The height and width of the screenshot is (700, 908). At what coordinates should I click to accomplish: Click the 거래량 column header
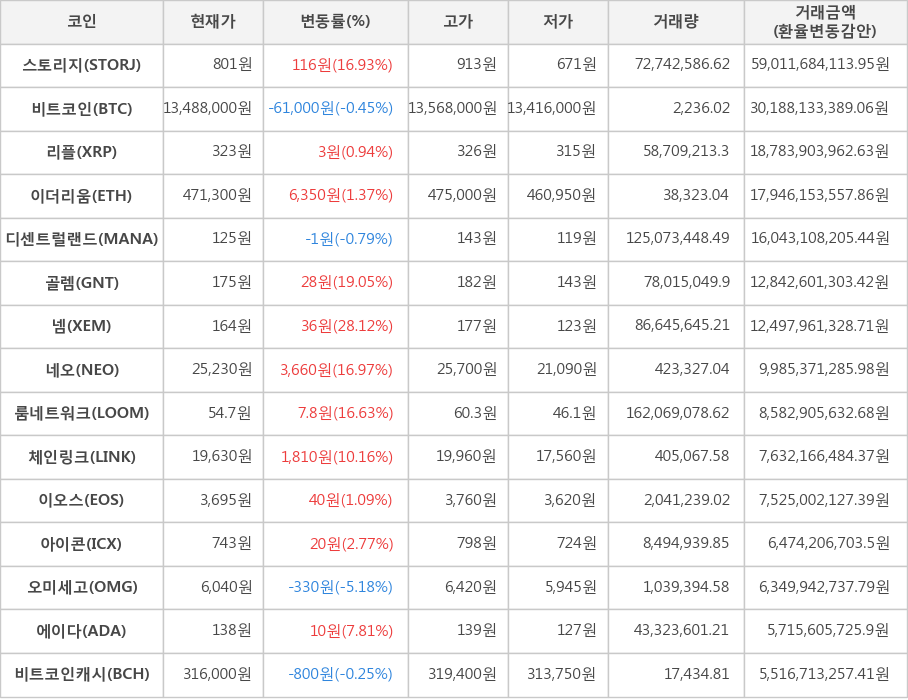676,22
